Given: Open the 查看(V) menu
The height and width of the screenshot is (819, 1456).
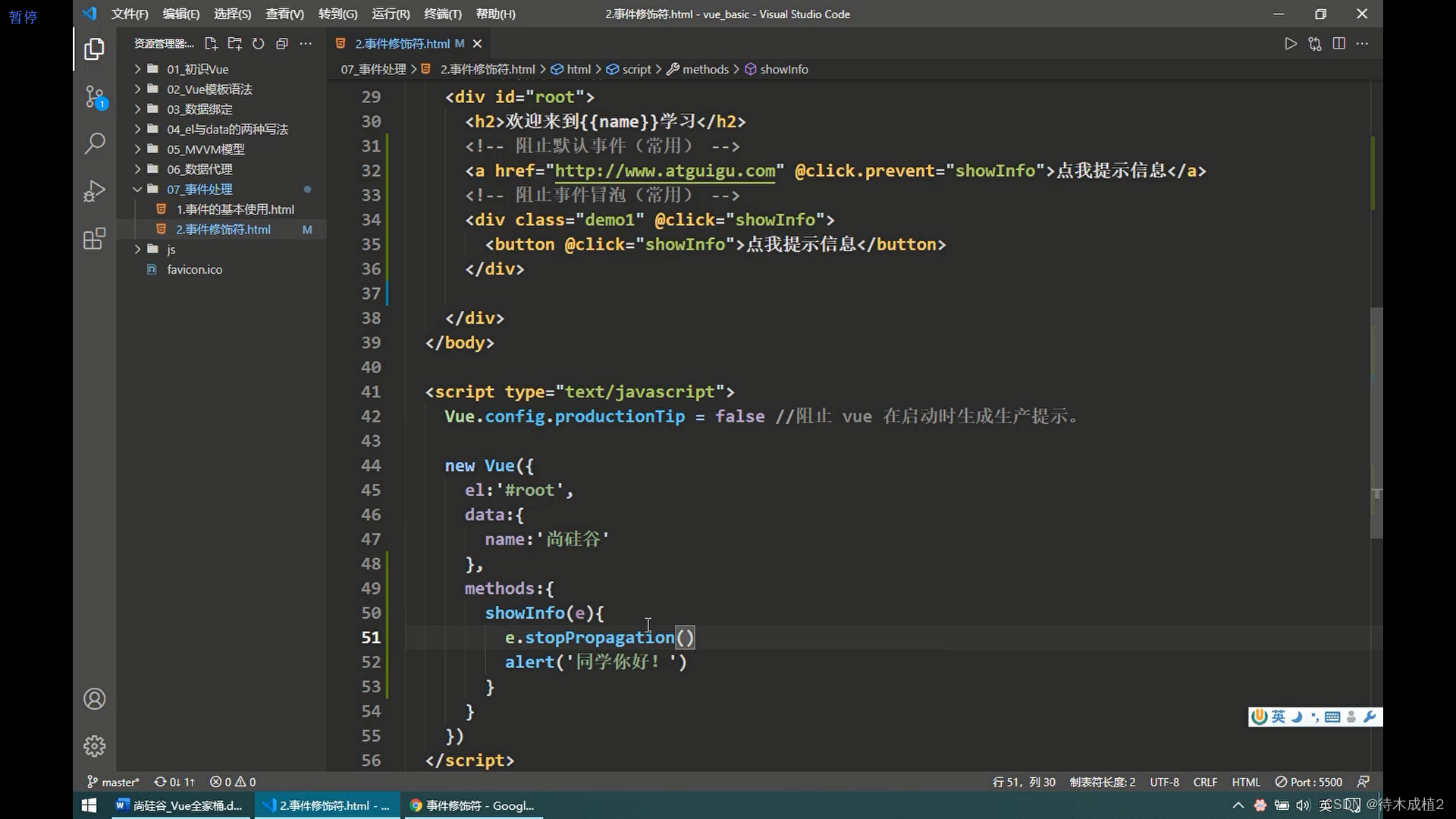Looking at the screenshot, I should [x=284, y=14].
